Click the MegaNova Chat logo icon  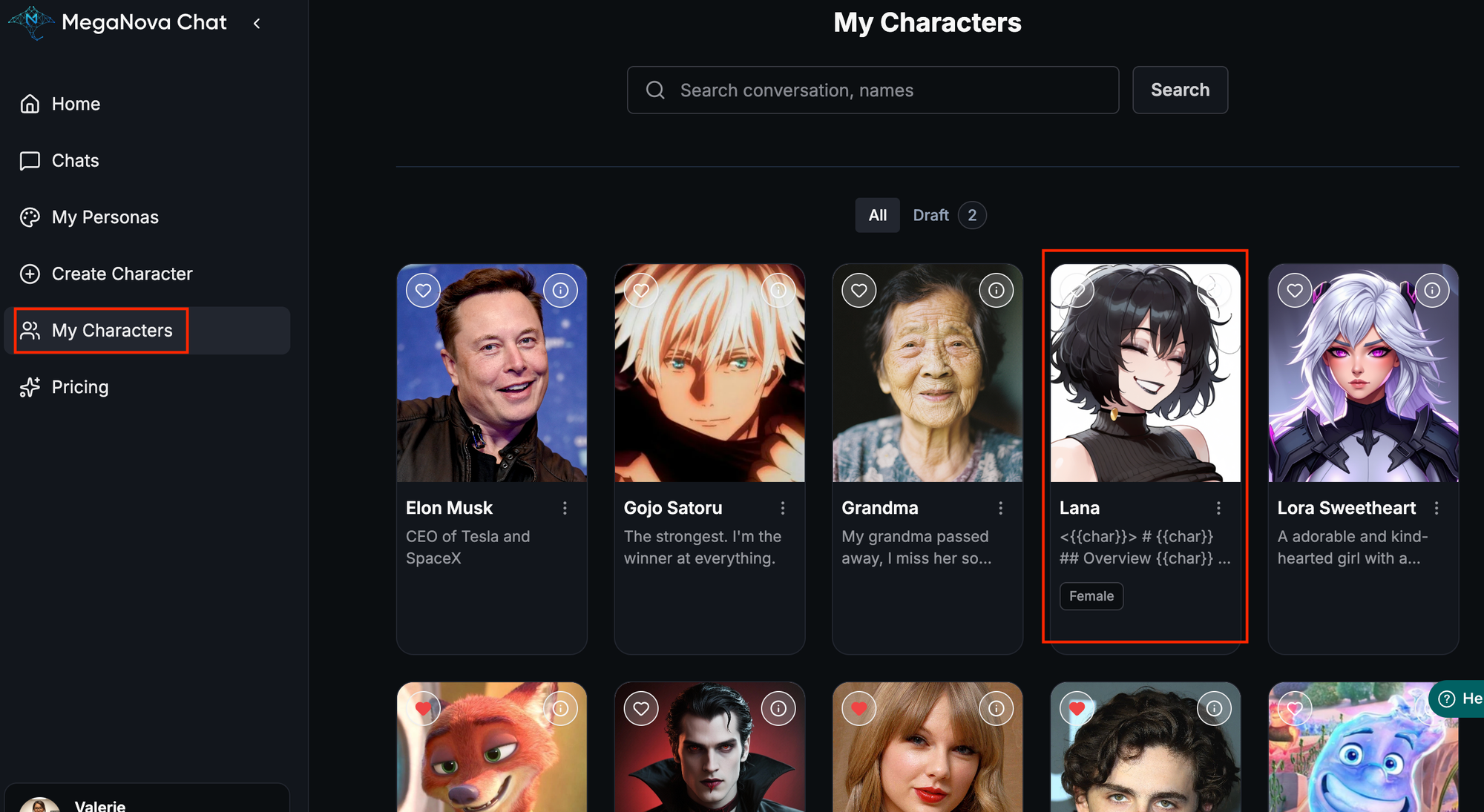click(x=30, y=22)
